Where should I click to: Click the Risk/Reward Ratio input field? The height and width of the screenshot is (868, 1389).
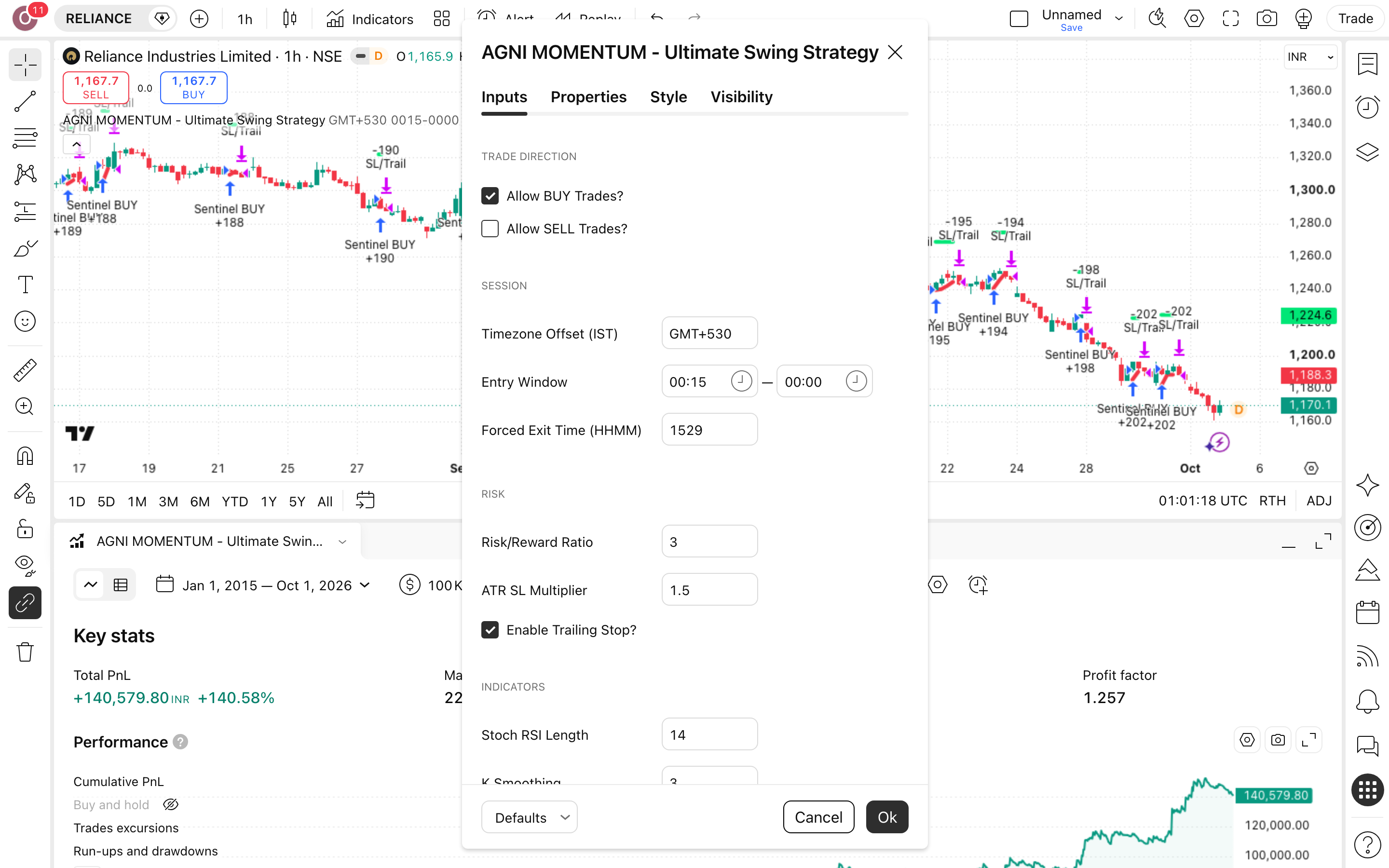pyautogui.click(x=709, y=542)
